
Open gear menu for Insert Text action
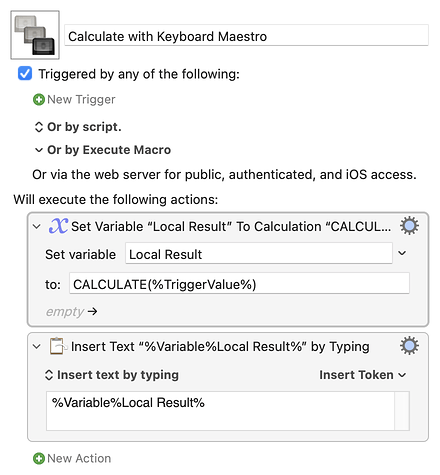(x=409, y=346)
